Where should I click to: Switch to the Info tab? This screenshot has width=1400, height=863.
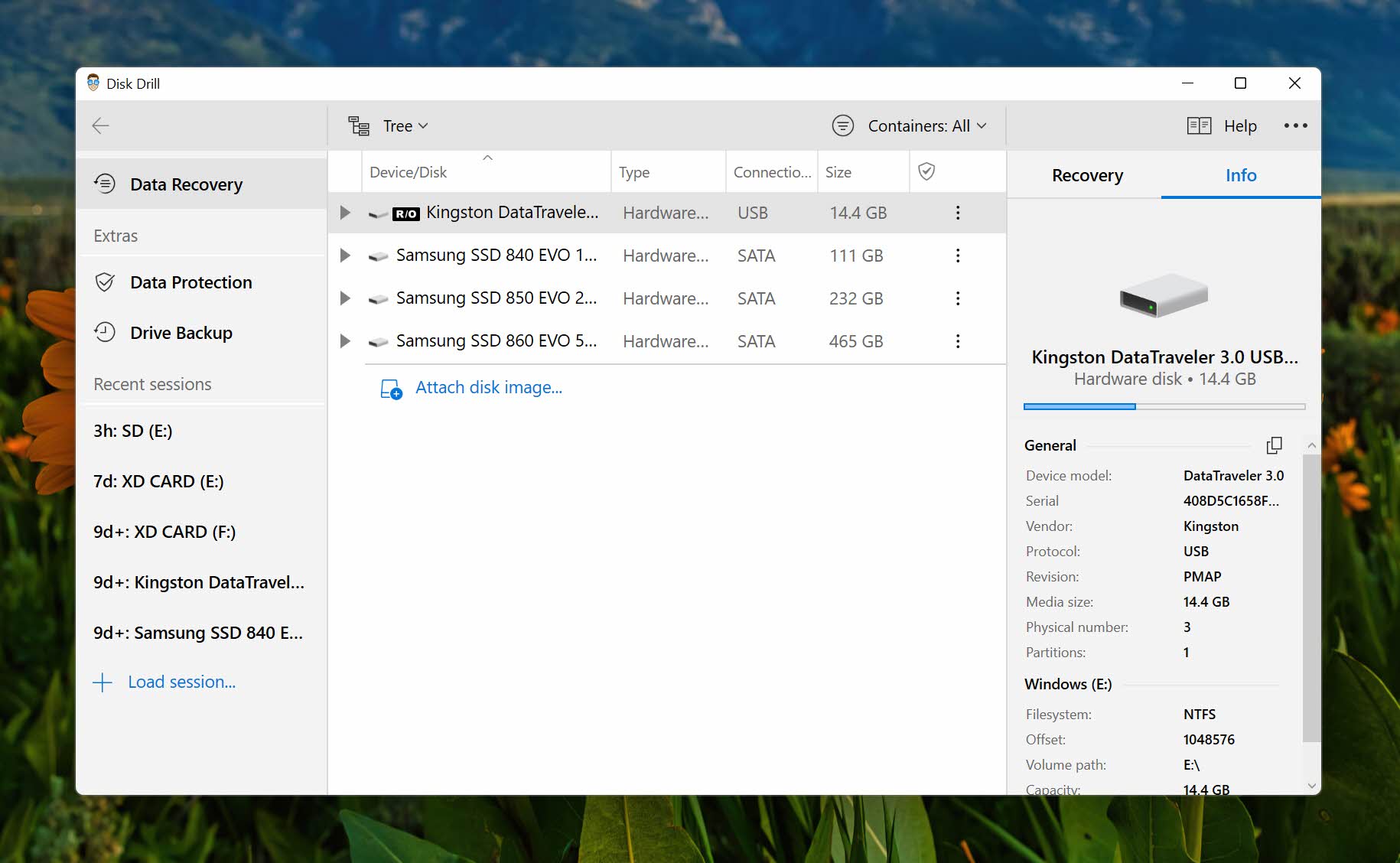[1241, 175]
